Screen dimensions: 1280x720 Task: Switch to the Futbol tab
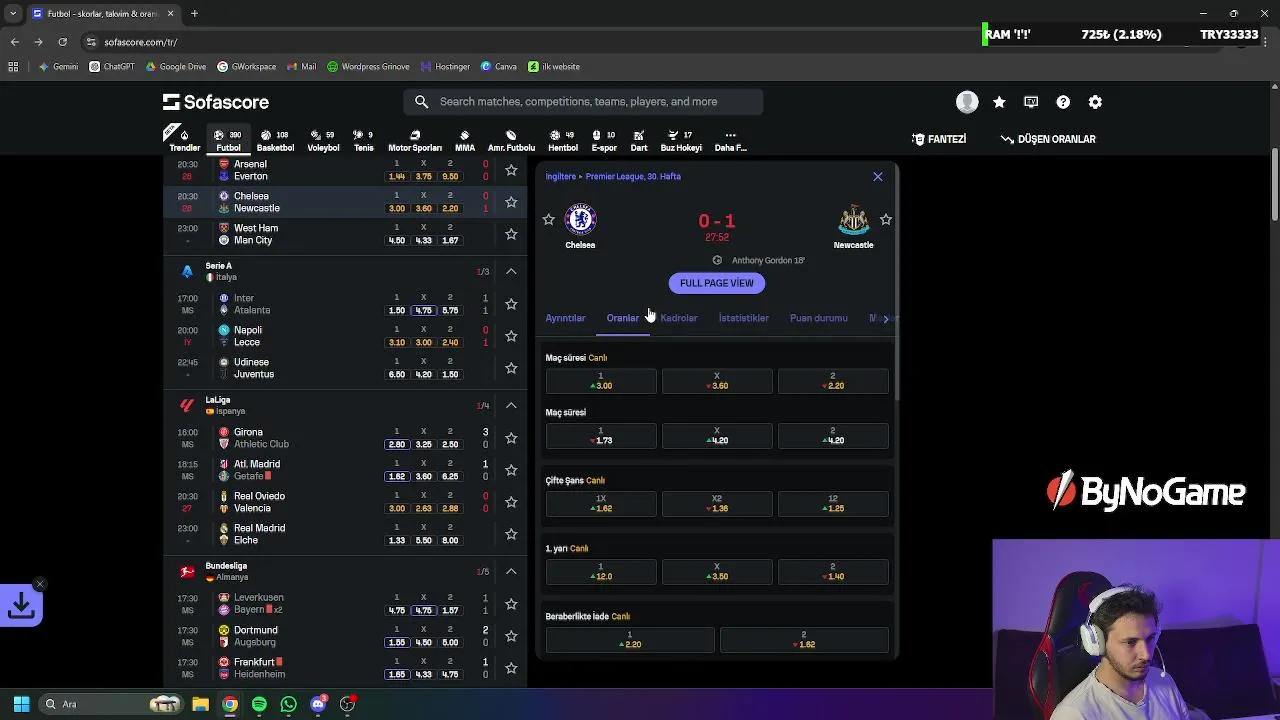[229, 140]
